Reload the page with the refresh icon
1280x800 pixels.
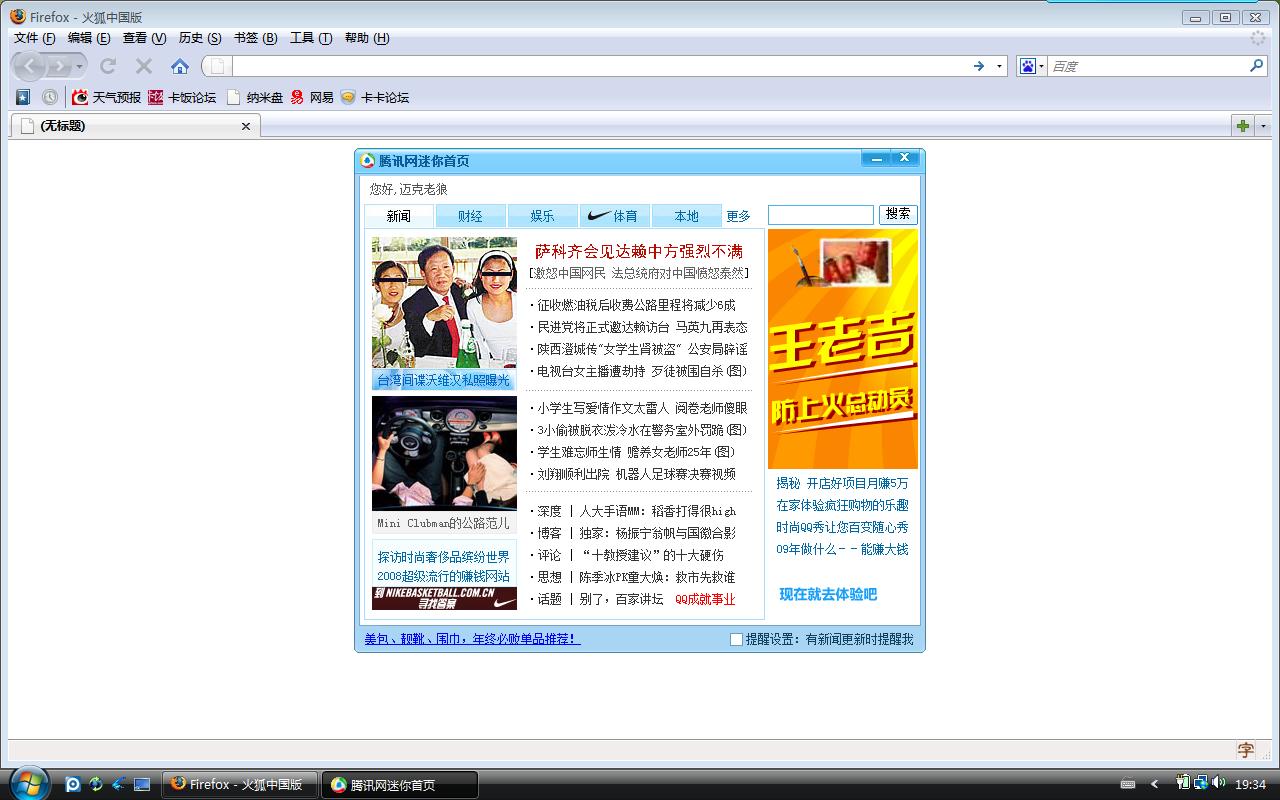[108, 66]
